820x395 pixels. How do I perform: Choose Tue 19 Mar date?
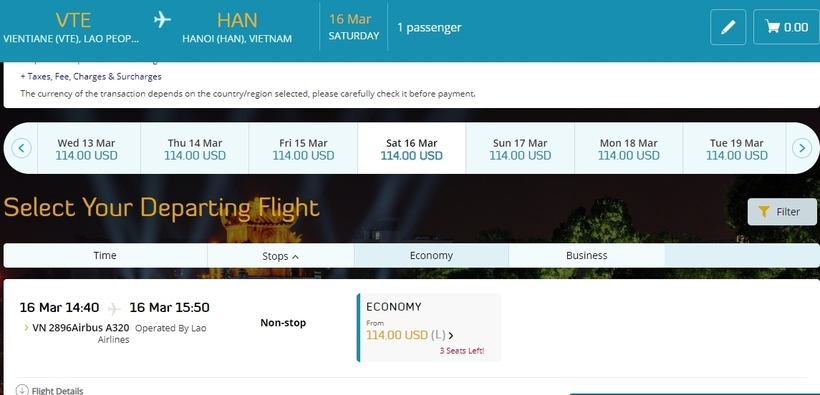click(737, 149)
